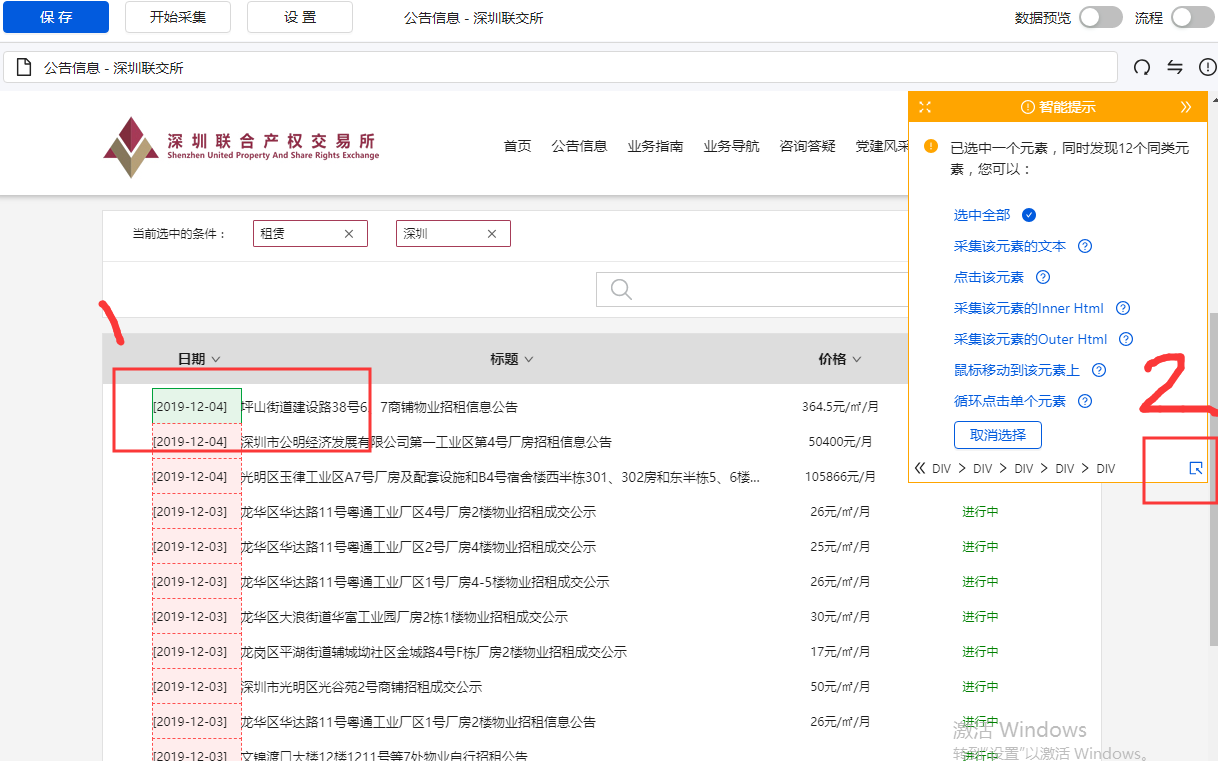Click the switch browser mode arrows icon
Image resolution: width=1218 pixels, height=761 pixels.
click(1175, 68)
